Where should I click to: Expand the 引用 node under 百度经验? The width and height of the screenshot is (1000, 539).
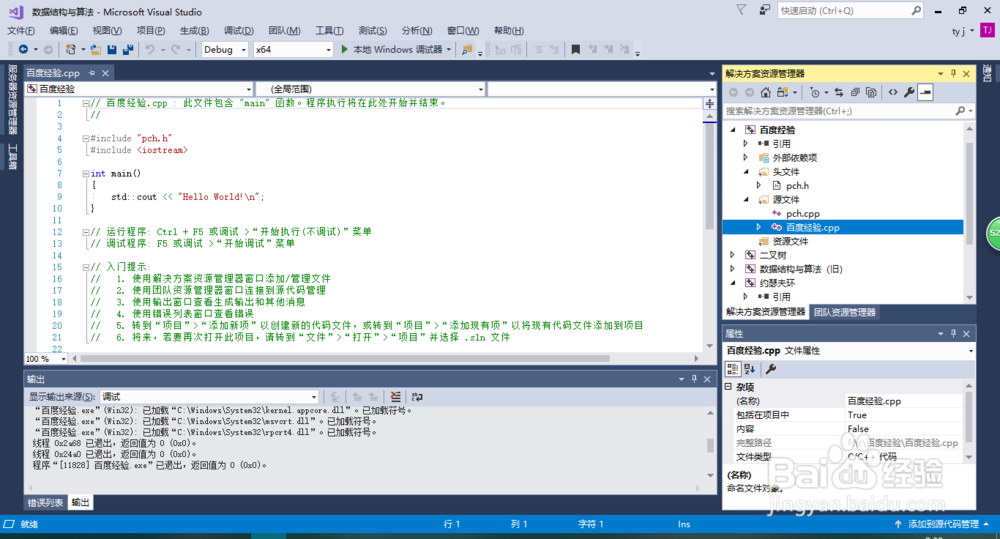(x=746, y=144)
